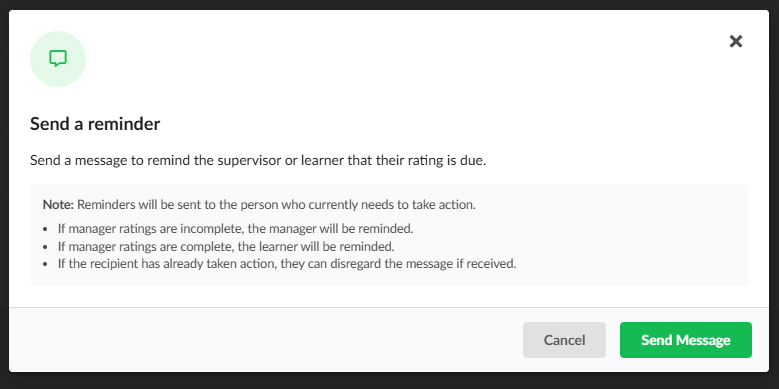Click the "Send a reminder" heading
The height and width of the screenshot is (389, 779).
[x=95, y=124]
